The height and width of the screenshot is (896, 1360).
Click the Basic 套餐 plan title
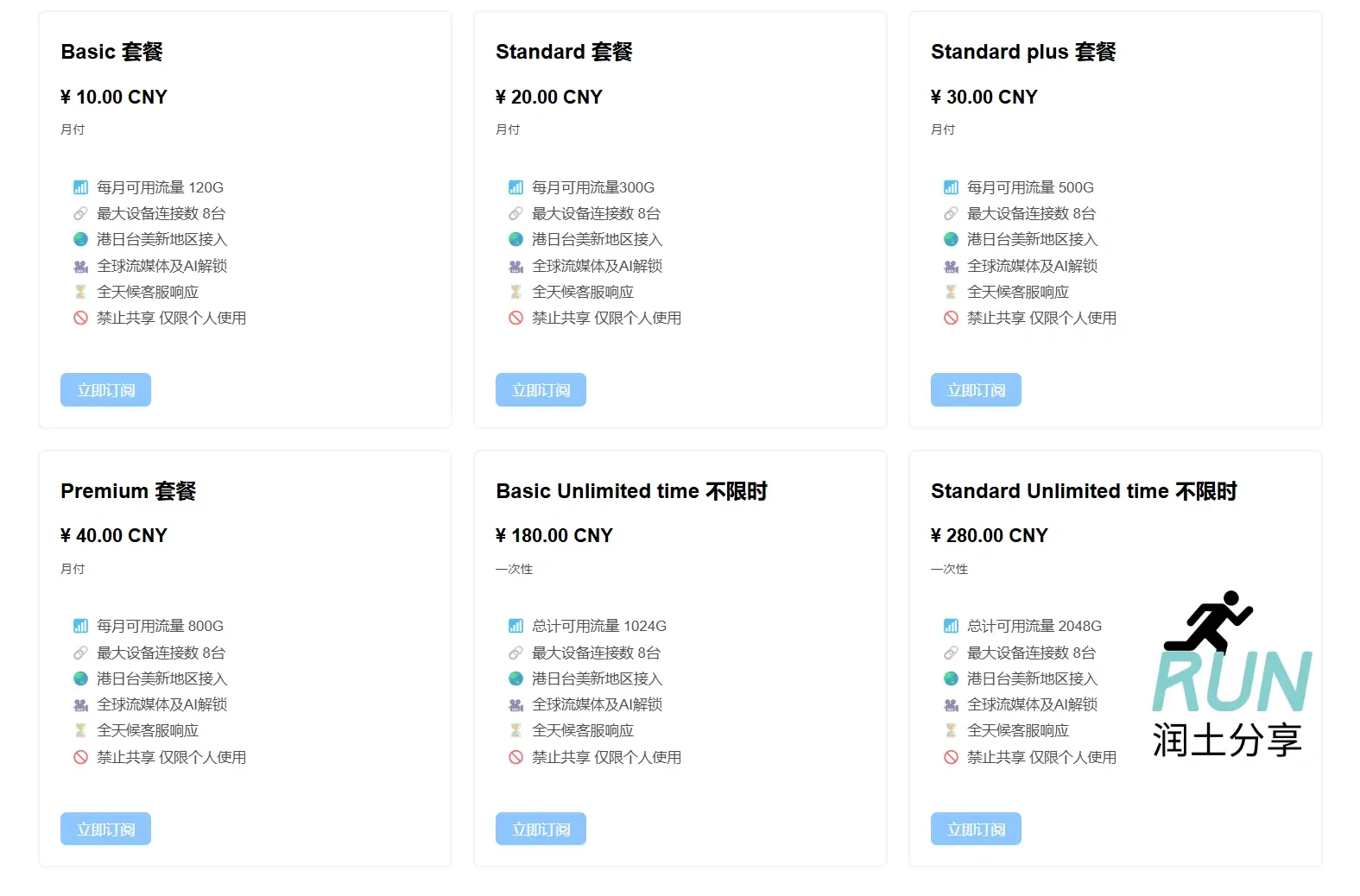(111, 52)
